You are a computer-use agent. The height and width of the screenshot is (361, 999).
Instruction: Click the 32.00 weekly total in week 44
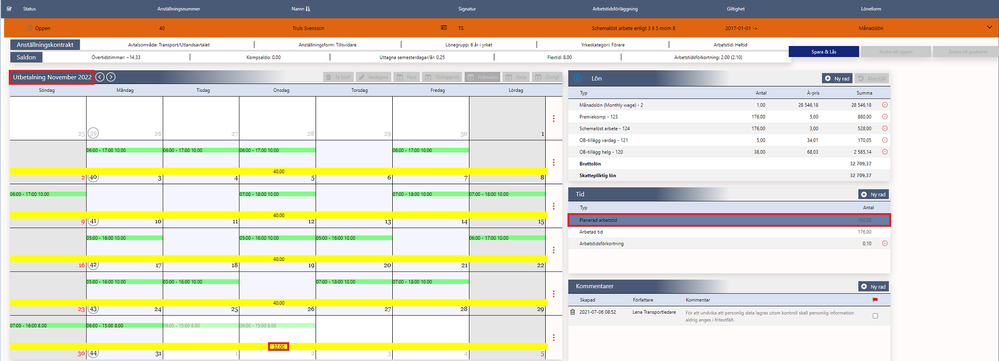tap(278, 346)
